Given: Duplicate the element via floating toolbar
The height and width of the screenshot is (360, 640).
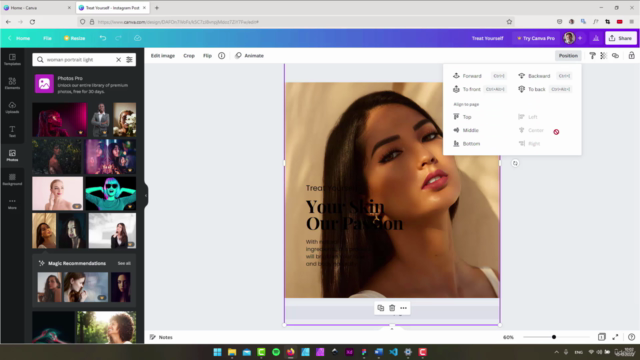Looking at the screenshot, I should point(380,308).
